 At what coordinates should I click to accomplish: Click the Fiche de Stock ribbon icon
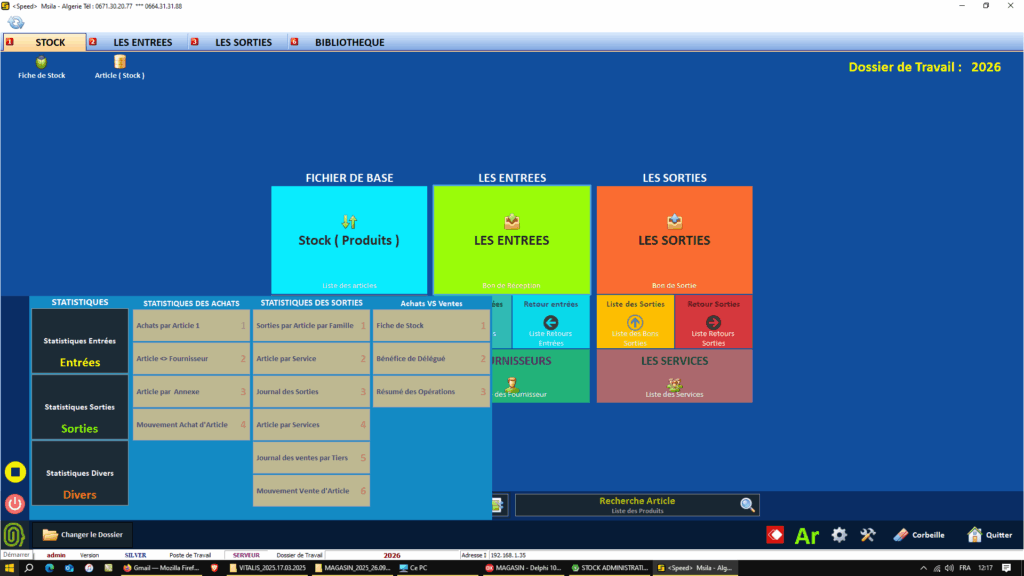click(x=41, y=67)
